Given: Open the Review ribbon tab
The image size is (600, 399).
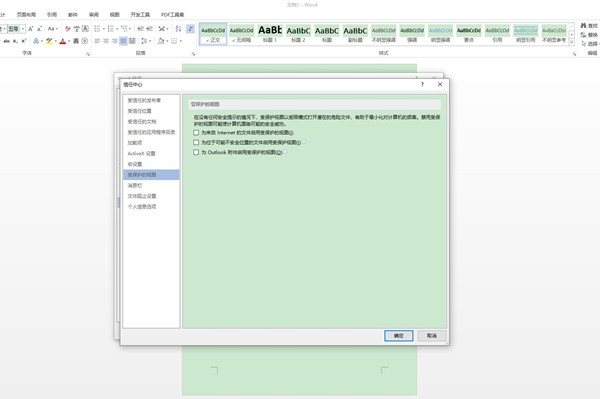Looking at the screenshot, I should (x=94, y=15).
